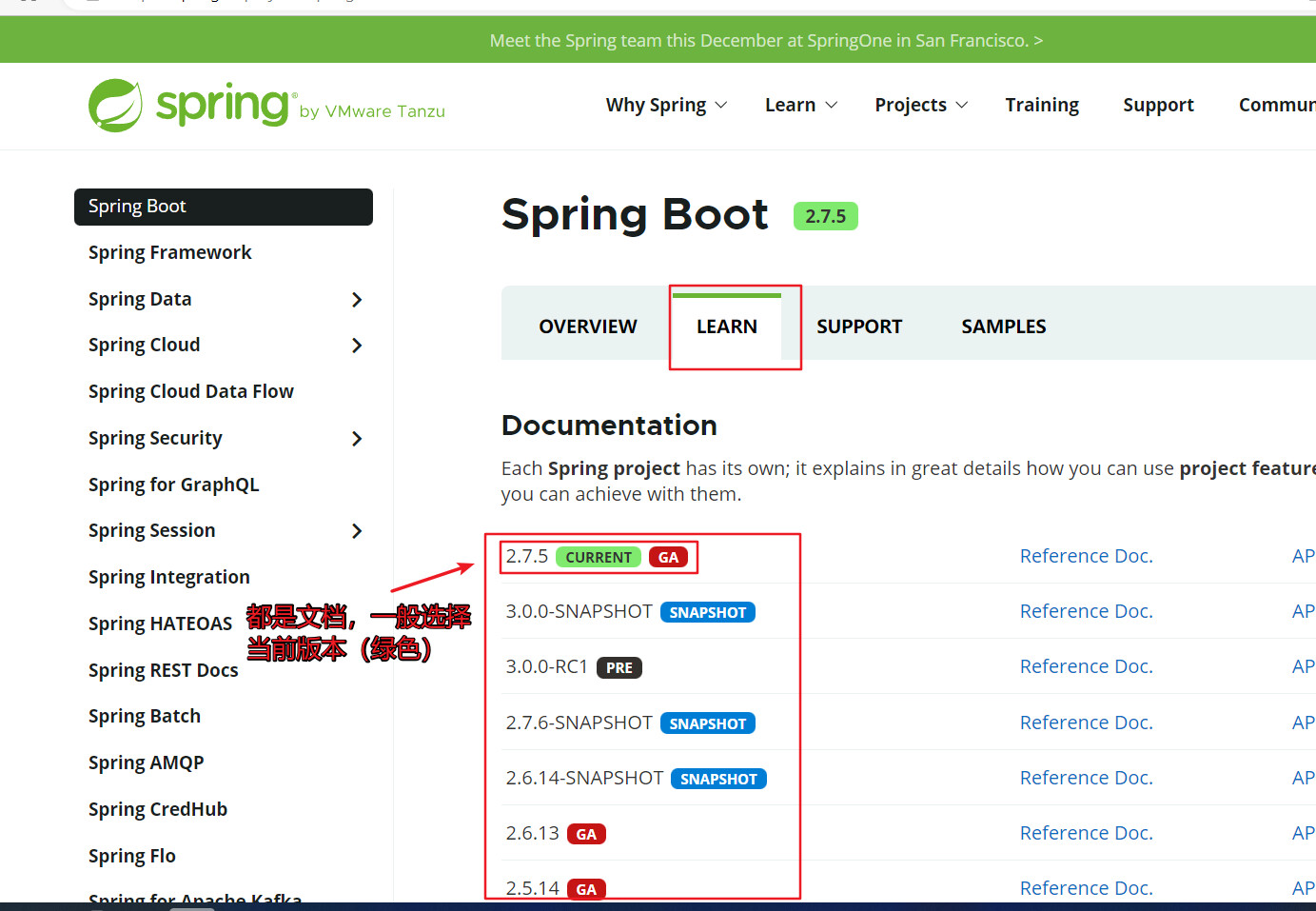Open API Doc. link for 3.0.0-RC1
The image size is (1316, 911).
[1304, 666]
